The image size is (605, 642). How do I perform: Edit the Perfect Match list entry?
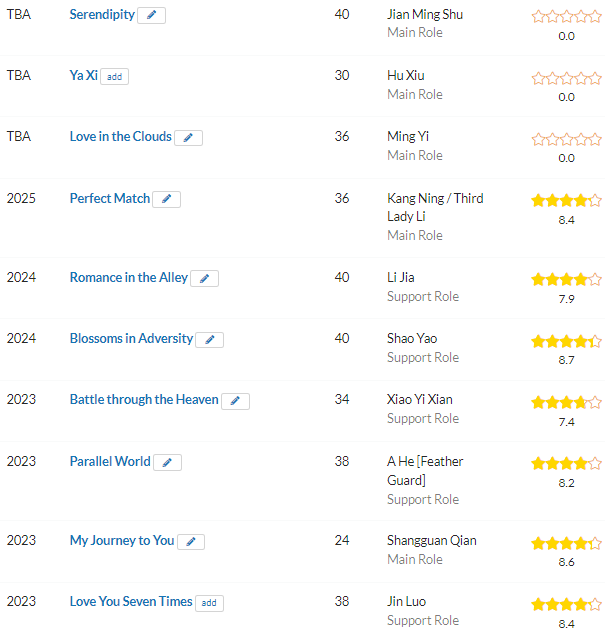click(167, 199)
